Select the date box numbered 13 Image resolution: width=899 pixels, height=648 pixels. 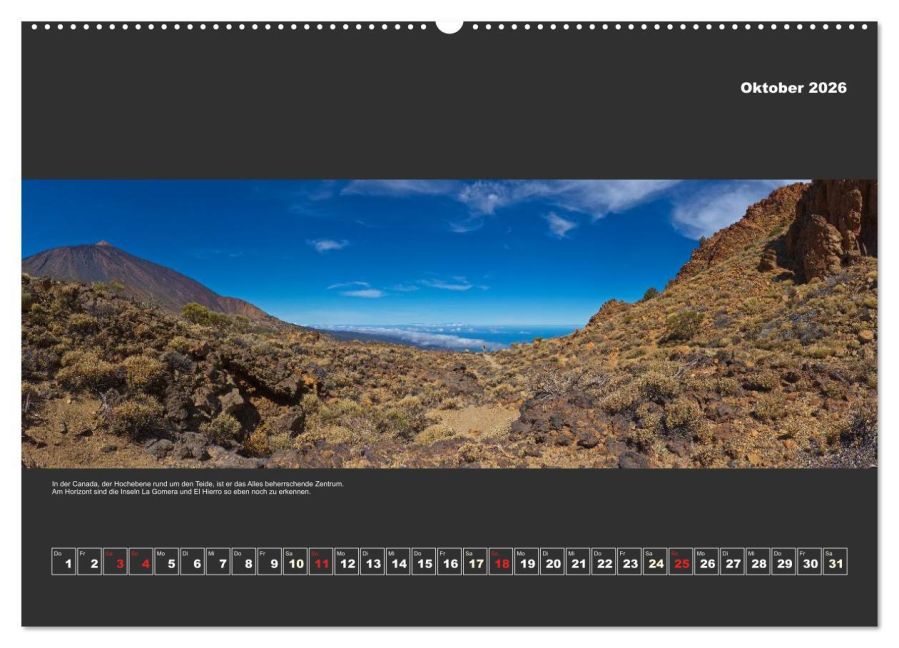click(373, 561)
